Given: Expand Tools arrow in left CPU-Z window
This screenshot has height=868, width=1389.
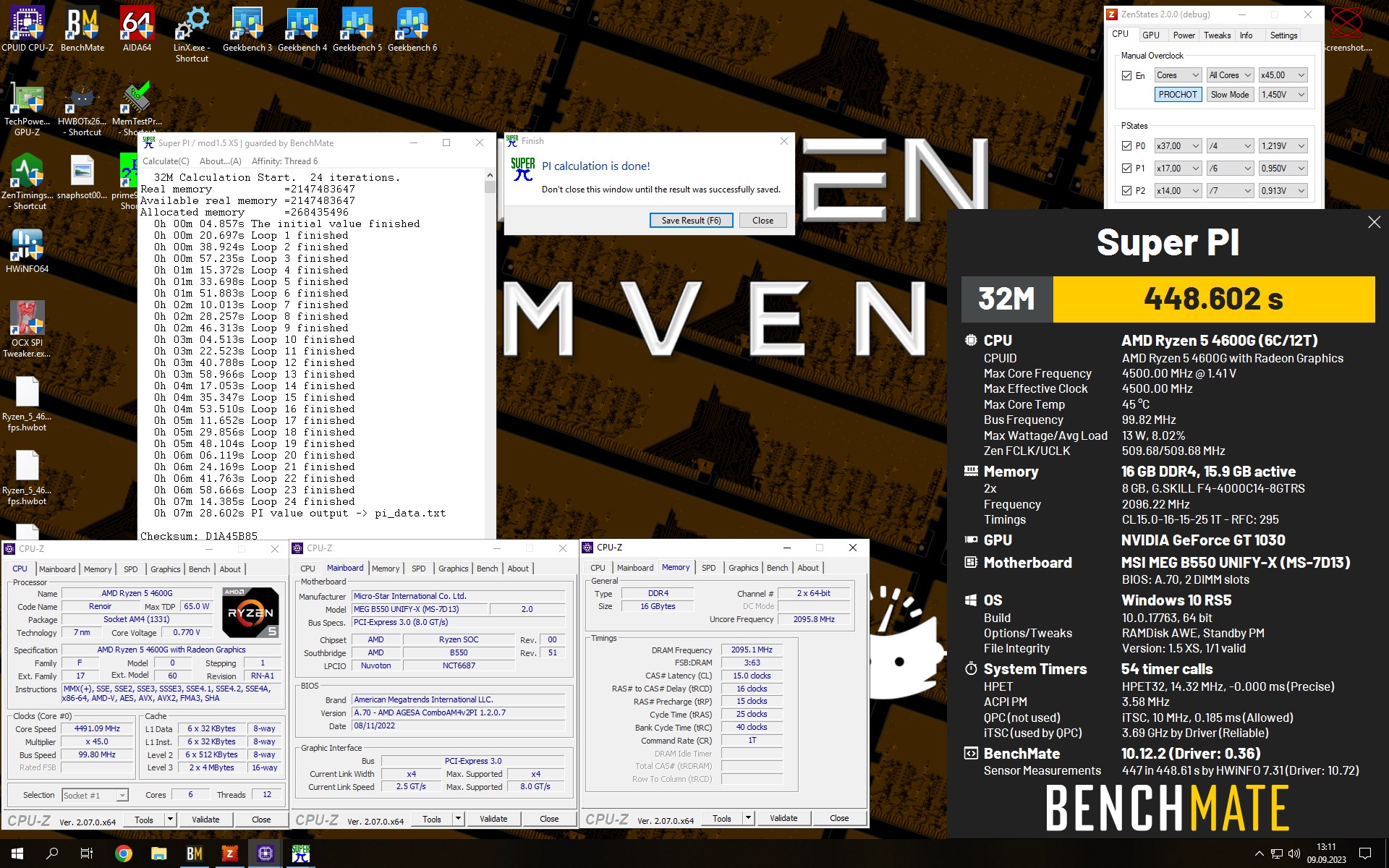Looking at the screenshot, I should pos(170,820).
